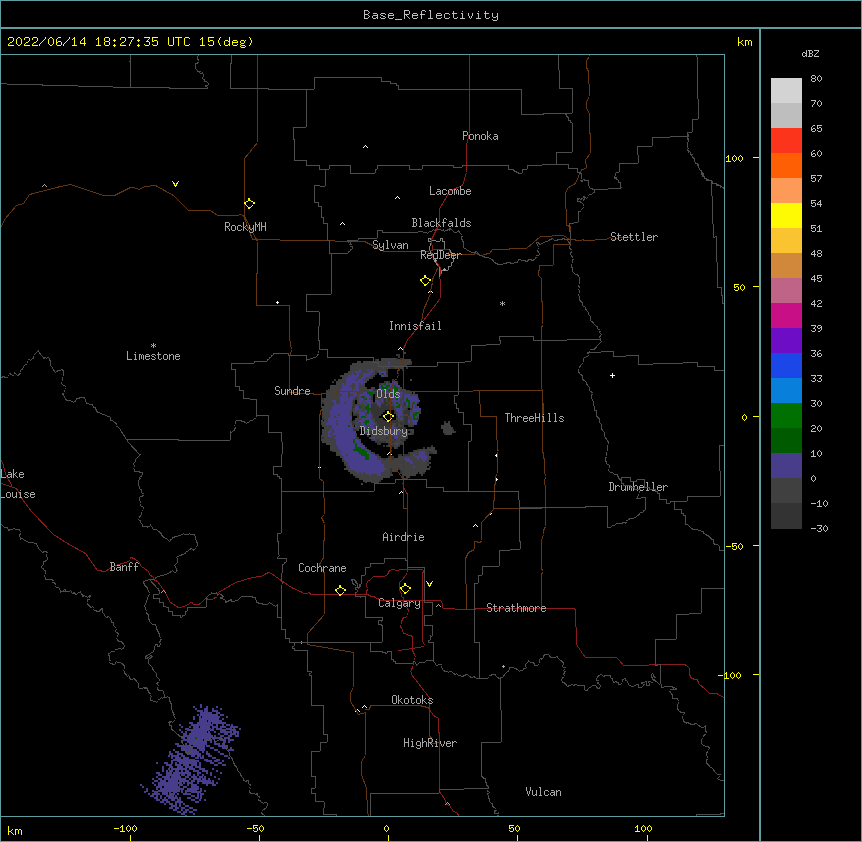
Task: Click the yellow diamond marker near RockyMH
Action: tap(249, 204)
